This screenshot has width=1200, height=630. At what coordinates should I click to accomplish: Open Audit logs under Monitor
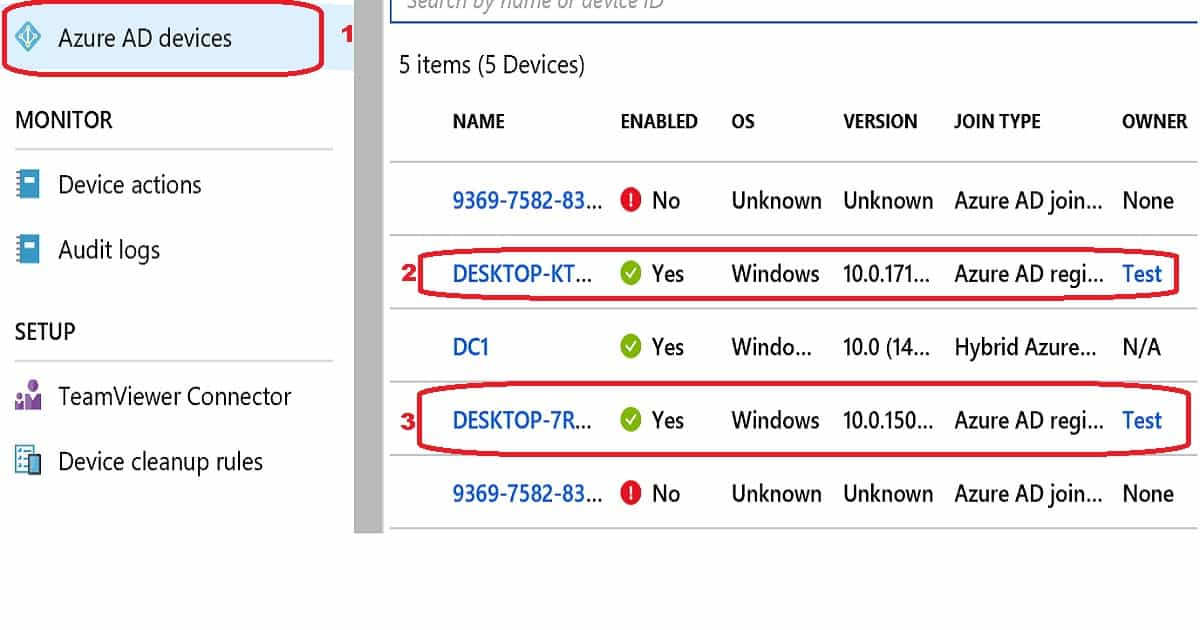[x=109, y=250]
